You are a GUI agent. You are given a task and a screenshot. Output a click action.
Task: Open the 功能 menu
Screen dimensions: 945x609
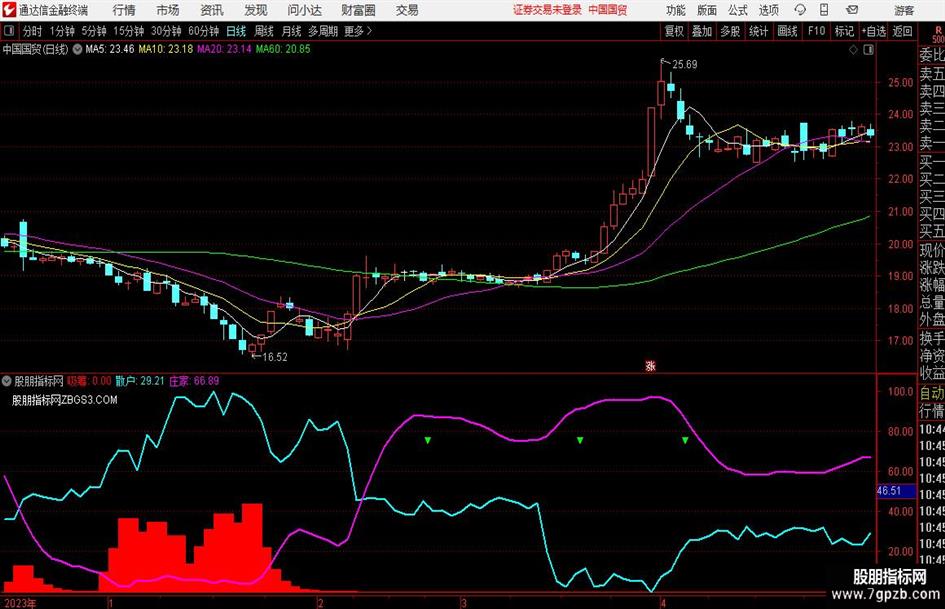coord(676,10)
